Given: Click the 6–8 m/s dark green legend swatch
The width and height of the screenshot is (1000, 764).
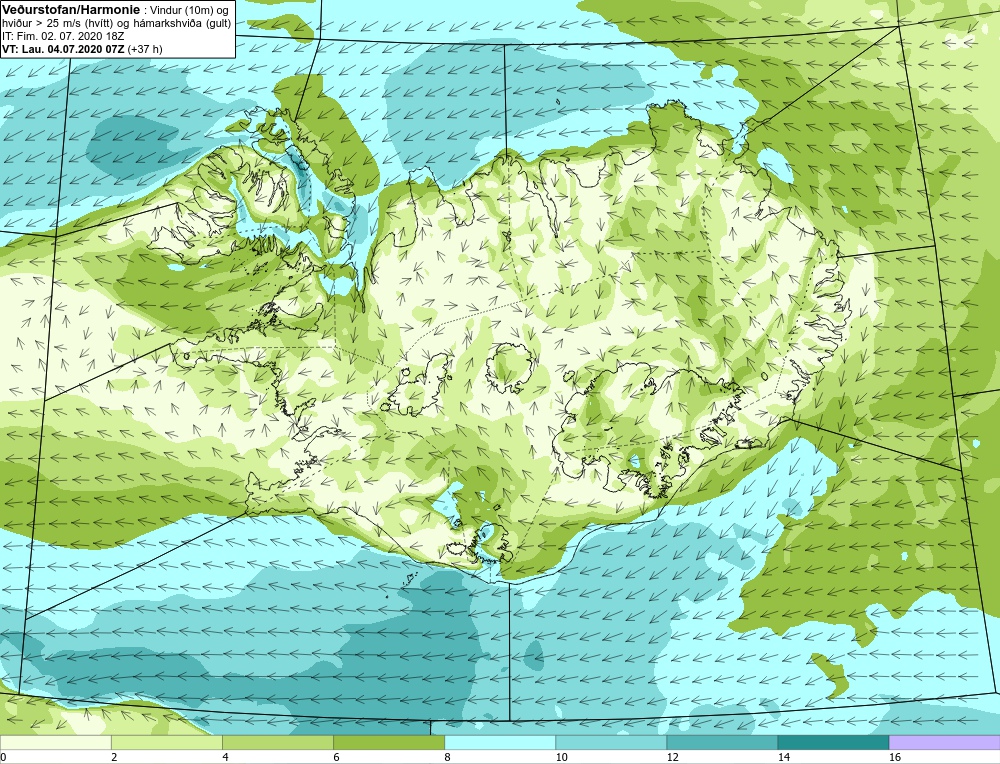Looking at the screenshot, I should coord(388,743).
